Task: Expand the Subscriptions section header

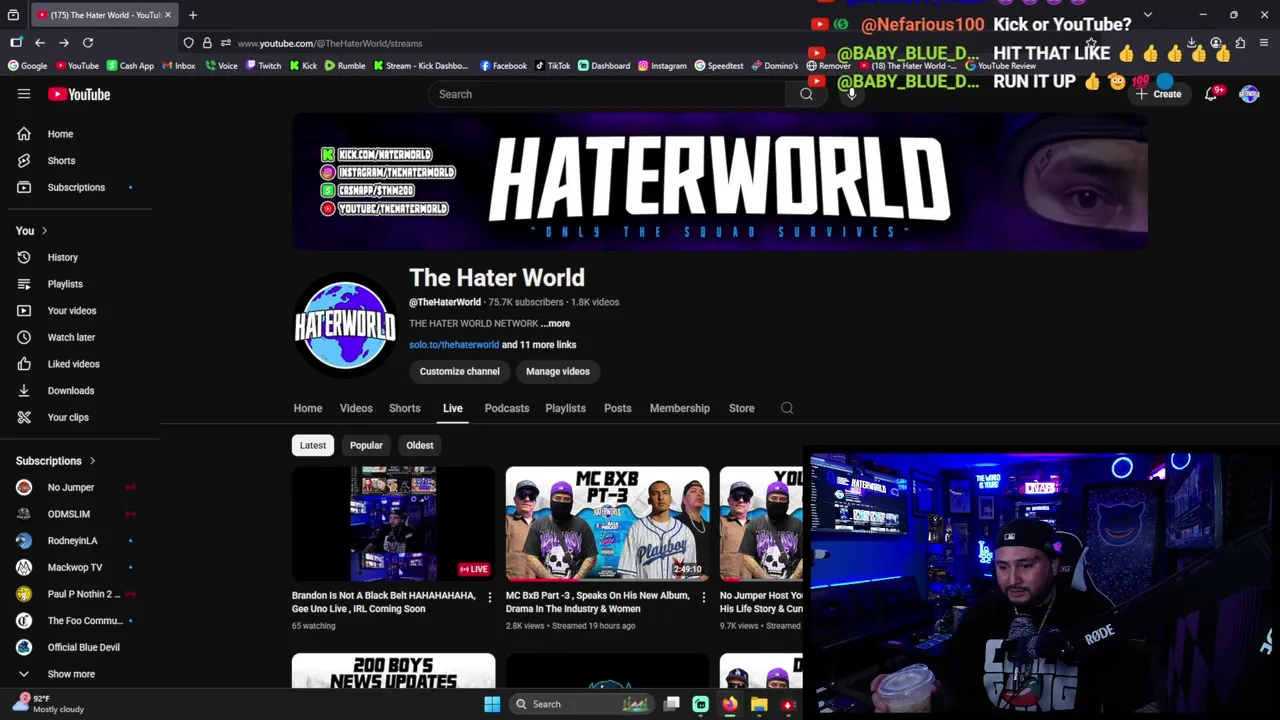Action: [x=56, y=461]
